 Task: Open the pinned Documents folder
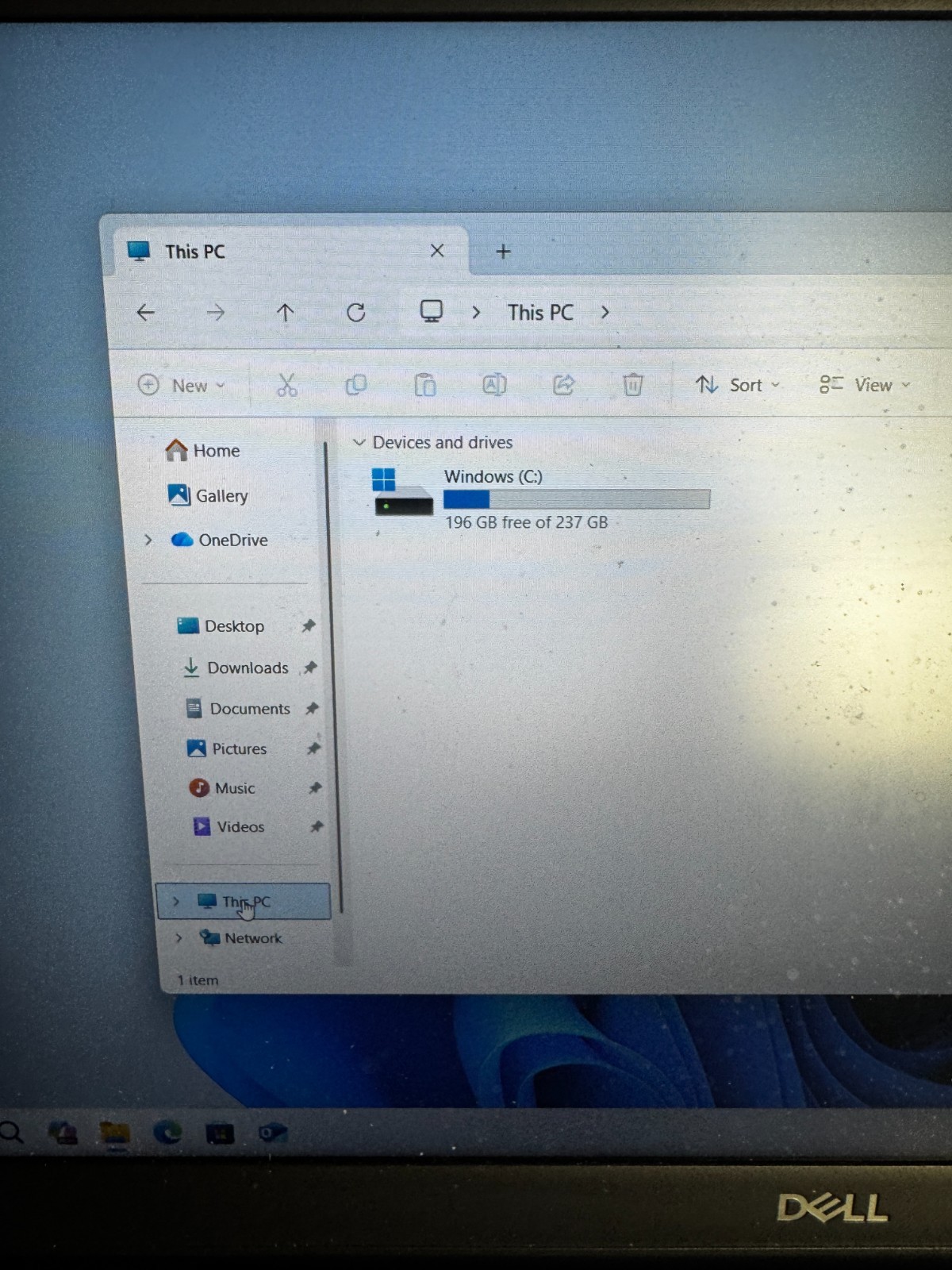238,709
